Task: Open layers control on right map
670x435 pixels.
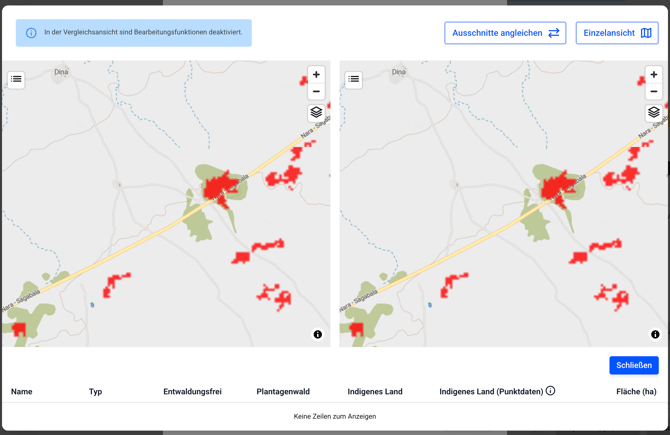Action: click(654, 113)
